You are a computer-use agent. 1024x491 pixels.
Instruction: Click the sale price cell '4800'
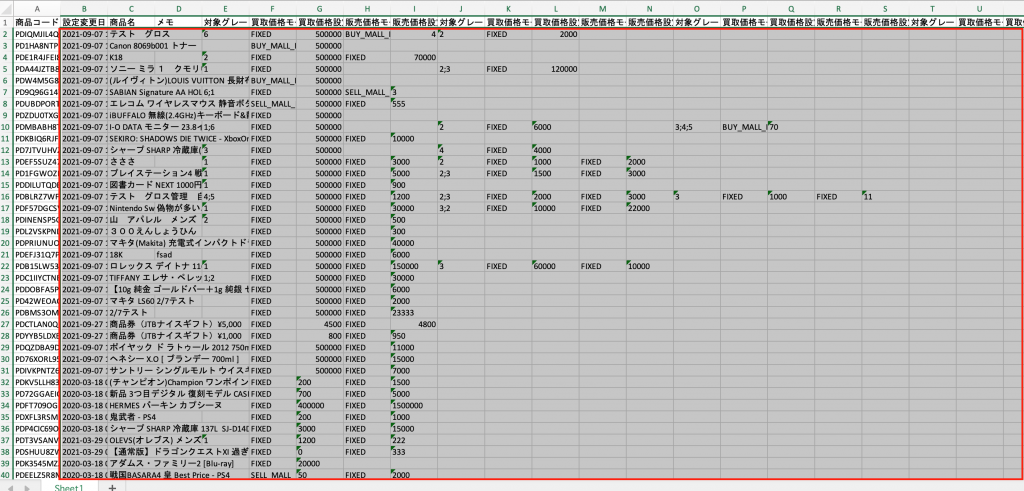pos(414,325)
